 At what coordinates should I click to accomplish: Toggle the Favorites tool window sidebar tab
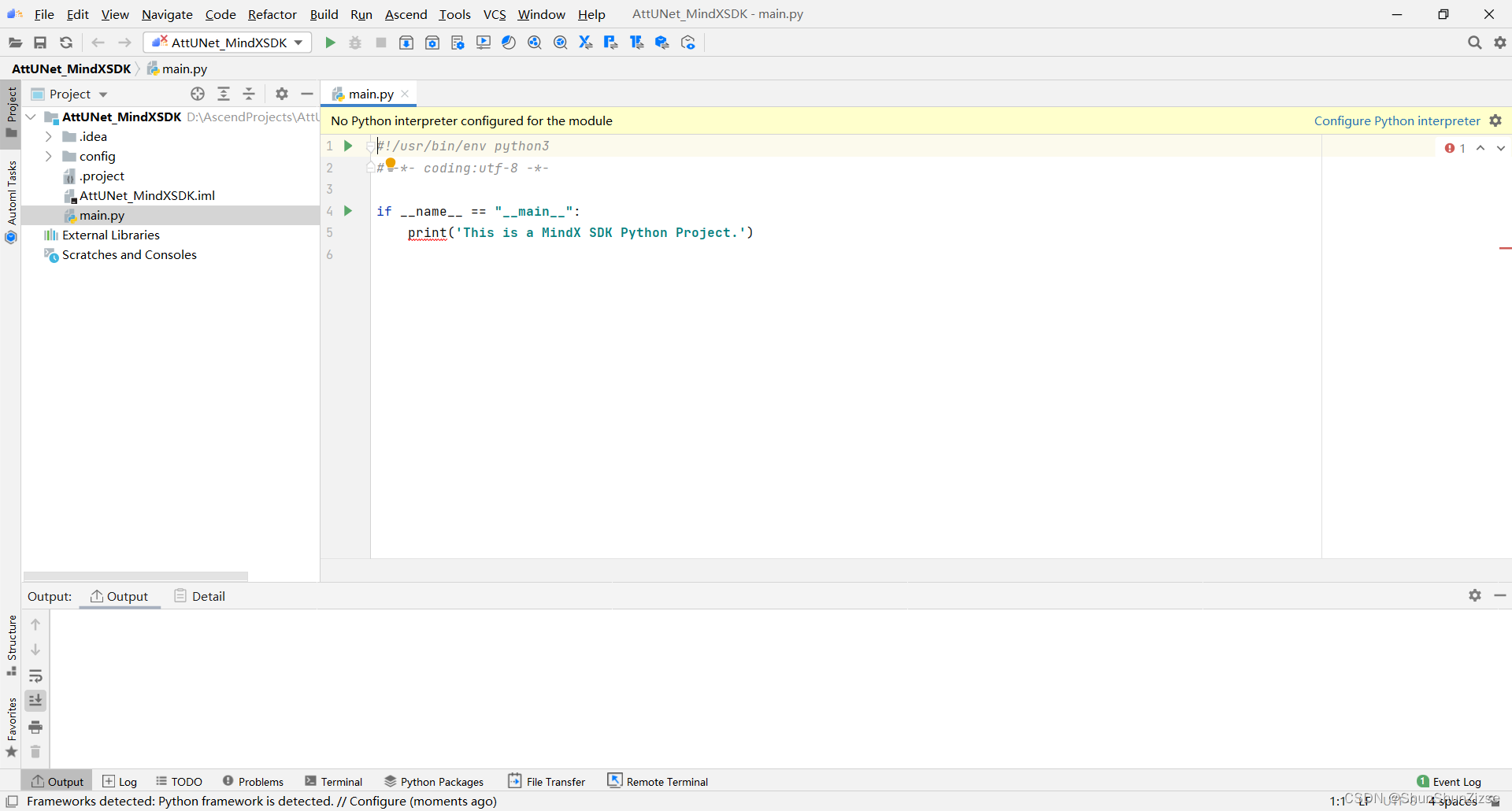coord(11,728)
